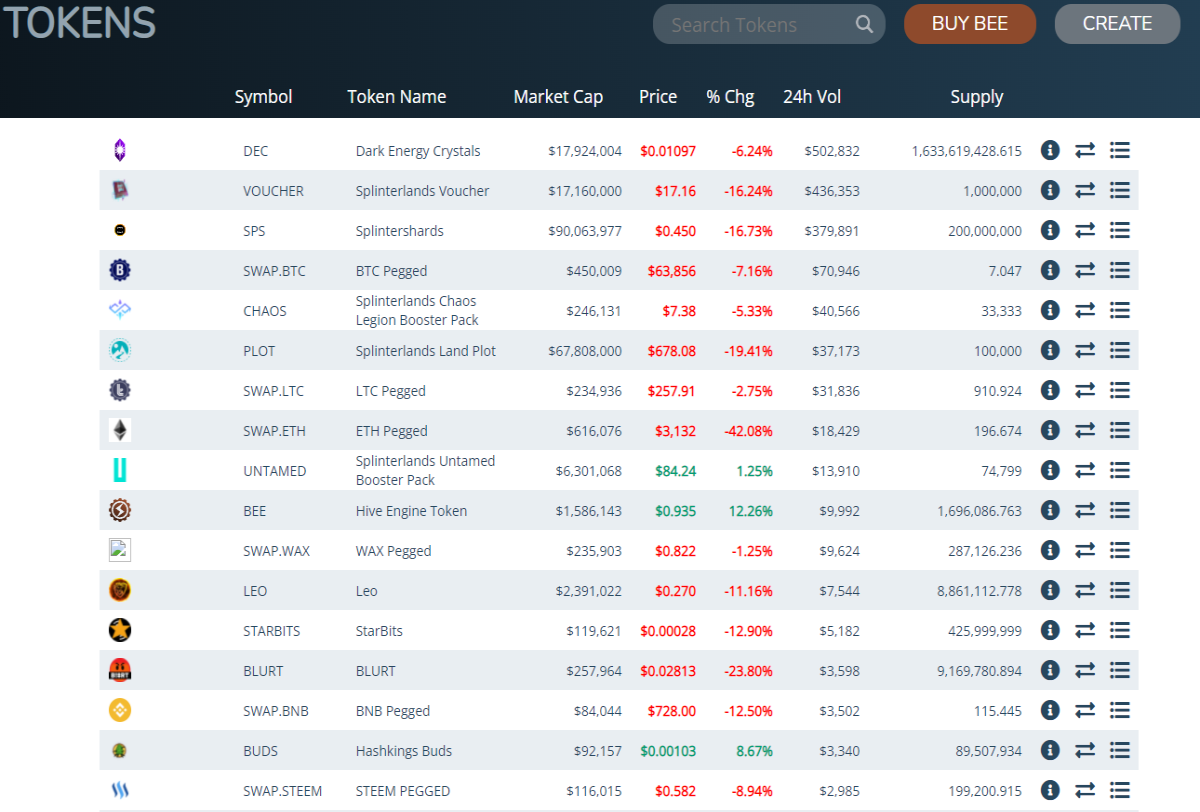The width and height of the screenshot is (1200, 812).
Task: Click the BUY BEE button
Action: click(970, 24)
